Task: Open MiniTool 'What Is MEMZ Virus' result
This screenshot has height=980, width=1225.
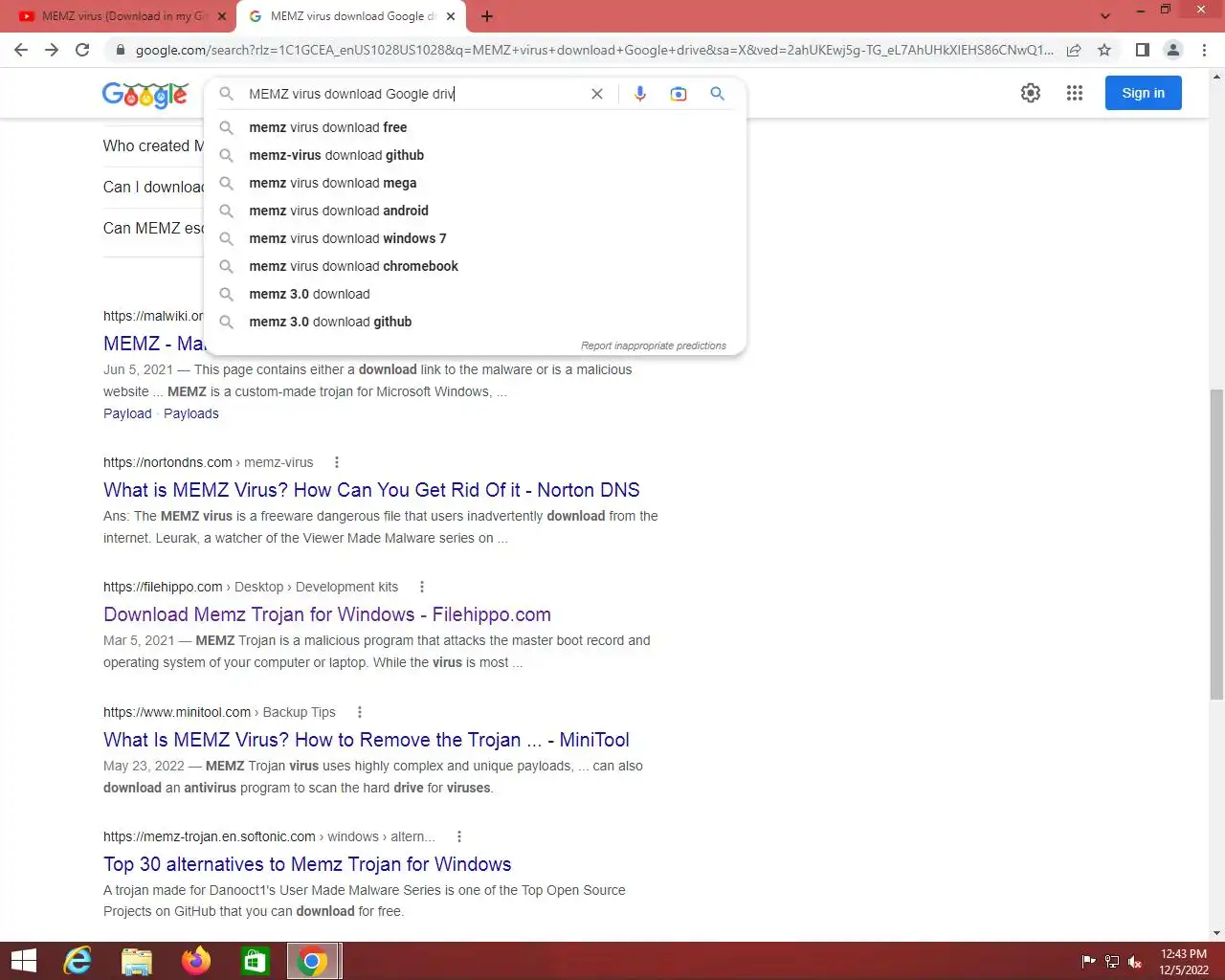Action: point(367,740)
